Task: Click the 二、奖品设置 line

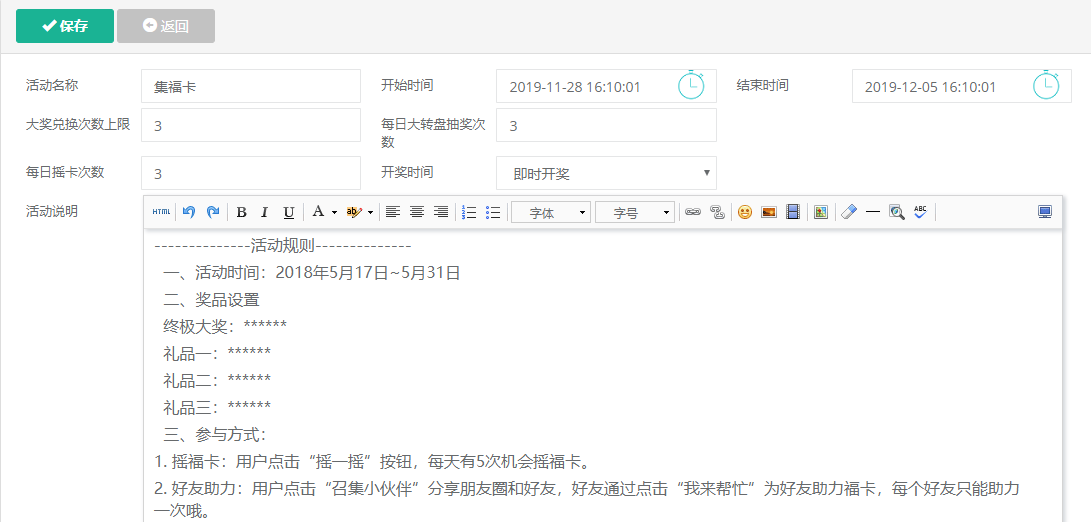Action: pyautogui.click(x=211, y=300)
